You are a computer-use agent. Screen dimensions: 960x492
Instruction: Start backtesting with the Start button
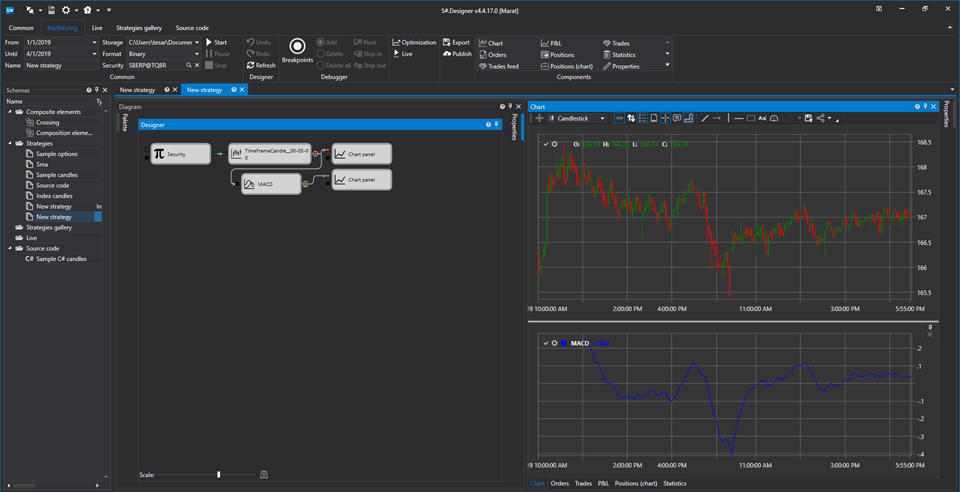coord(216,42)
